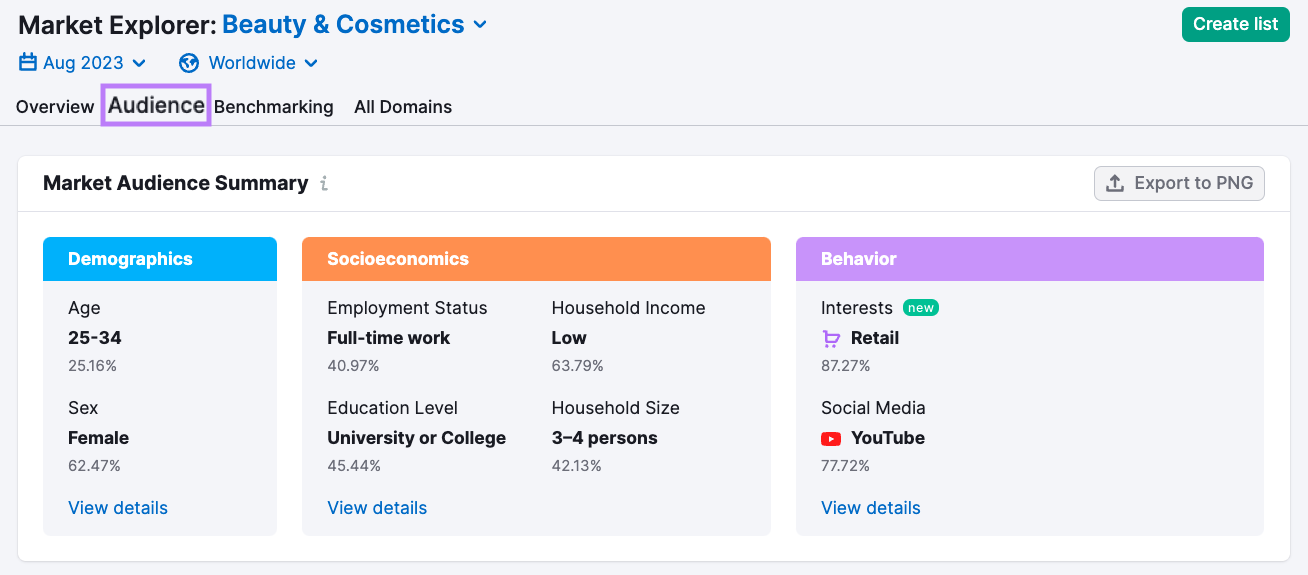Click the YouTube logo icon
The image size is (1308, 575).
(831, 438)
